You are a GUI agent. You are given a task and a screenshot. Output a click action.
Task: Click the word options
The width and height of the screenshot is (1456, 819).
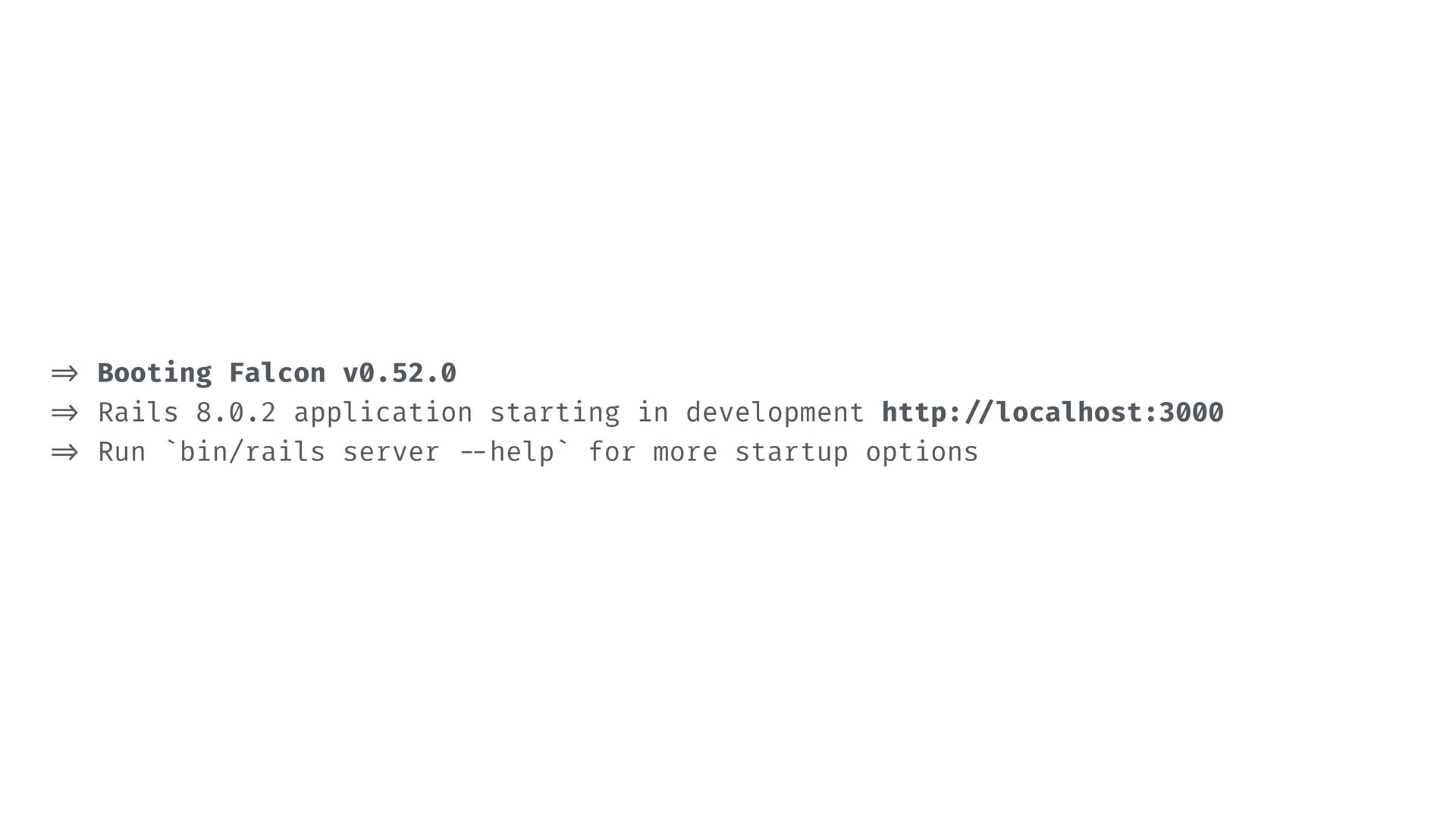pyautogui.click(x=922, y=452)
